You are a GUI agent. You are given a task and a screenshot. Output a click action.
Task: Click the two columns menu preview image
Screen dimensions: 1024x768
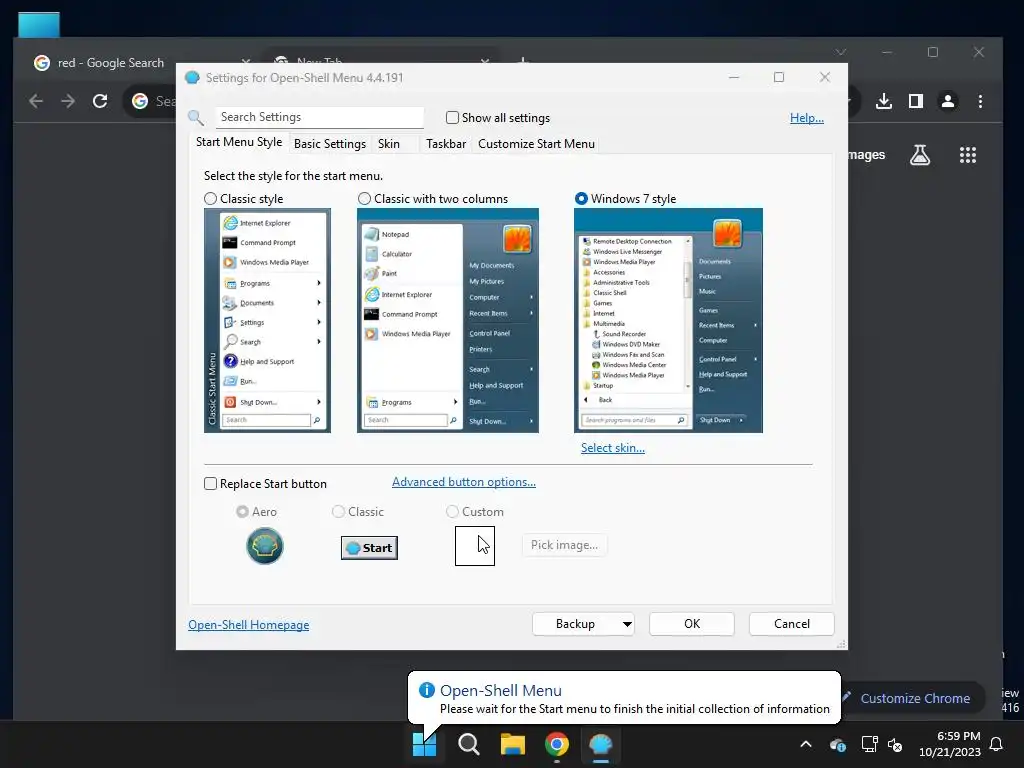click(448, 320)
